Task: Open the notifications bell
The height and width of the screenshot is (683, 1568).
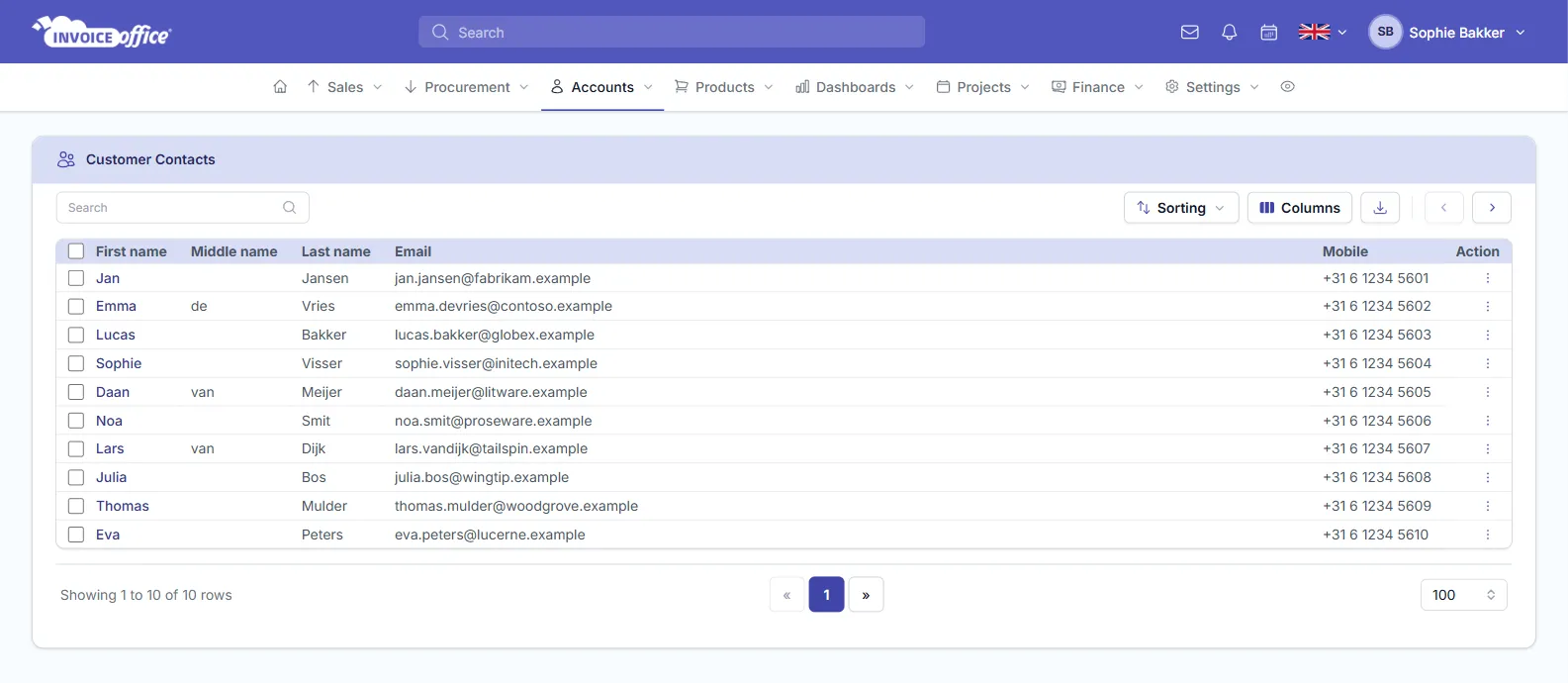Action: point(1230,32)
